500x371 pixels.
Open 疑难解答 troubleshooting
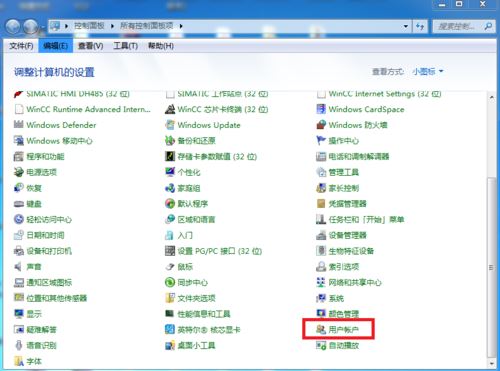point(35,330)
